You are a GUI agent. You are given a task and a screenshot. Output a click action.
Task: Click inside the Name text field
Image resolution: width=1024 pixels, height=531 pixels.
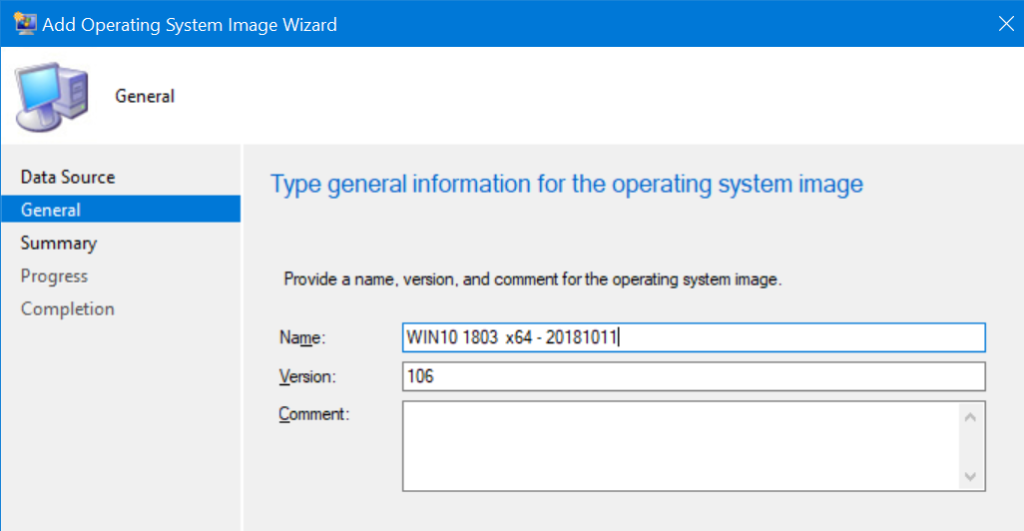click(x=694, y=338)
